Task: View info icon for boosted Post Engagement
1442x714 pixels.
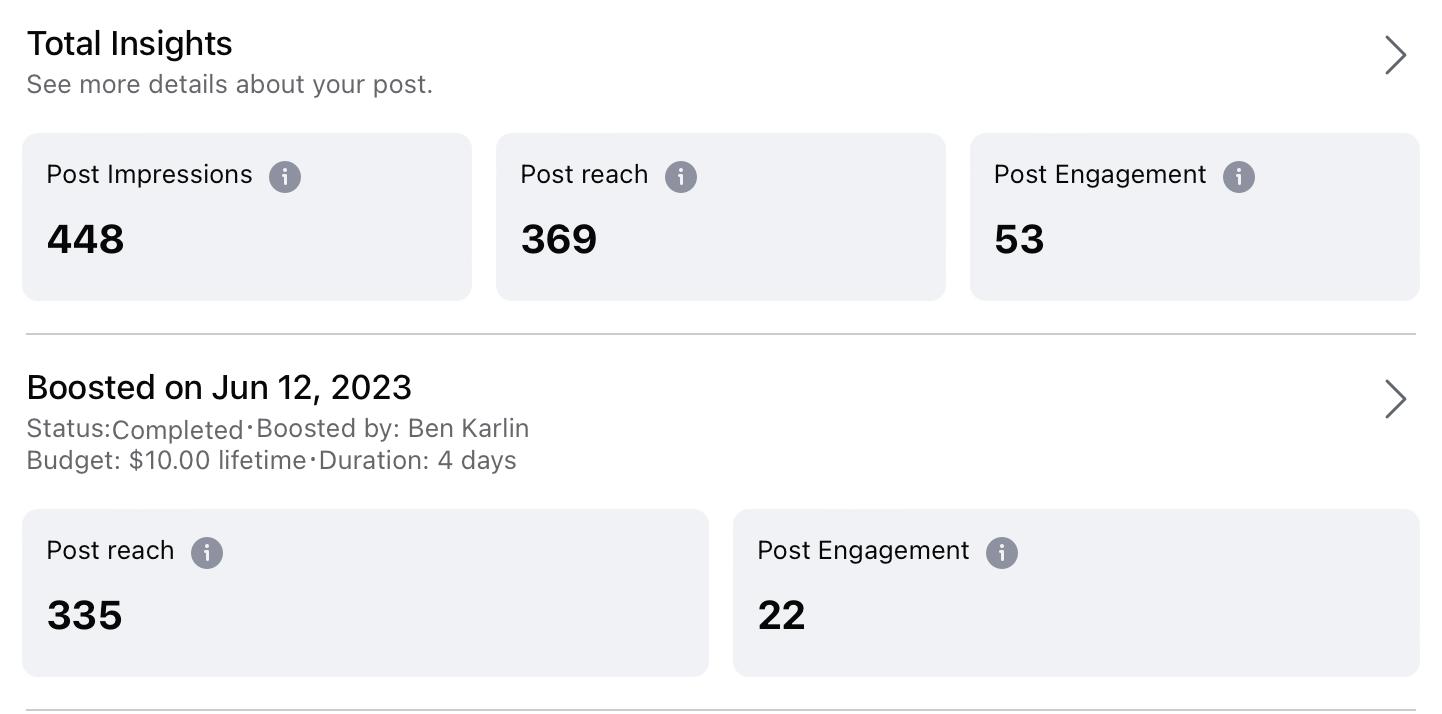Action: point(1001,553)
